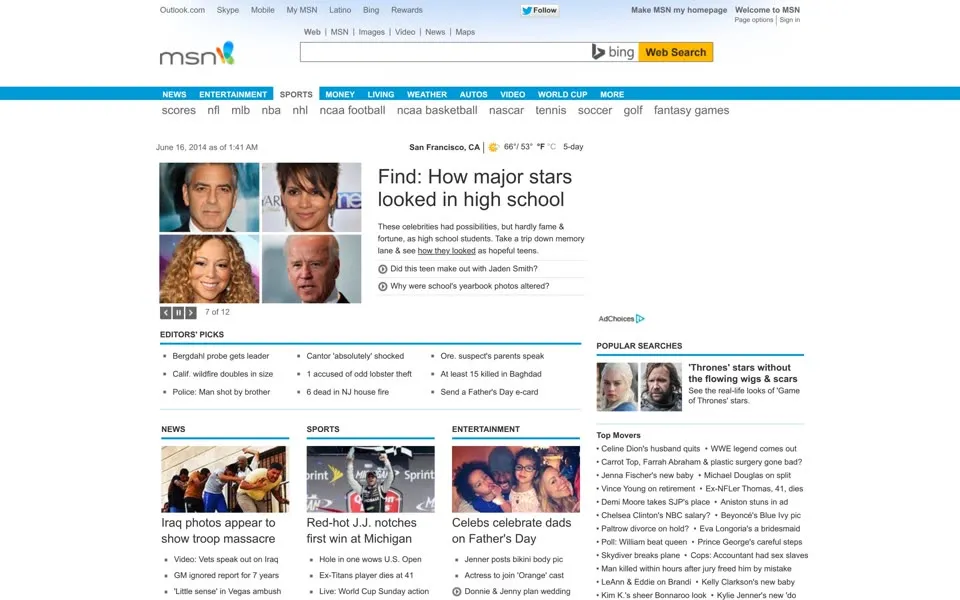Select Images search scope
The width and height of the screenshot is (960, 600).
[x=372, y=32]
